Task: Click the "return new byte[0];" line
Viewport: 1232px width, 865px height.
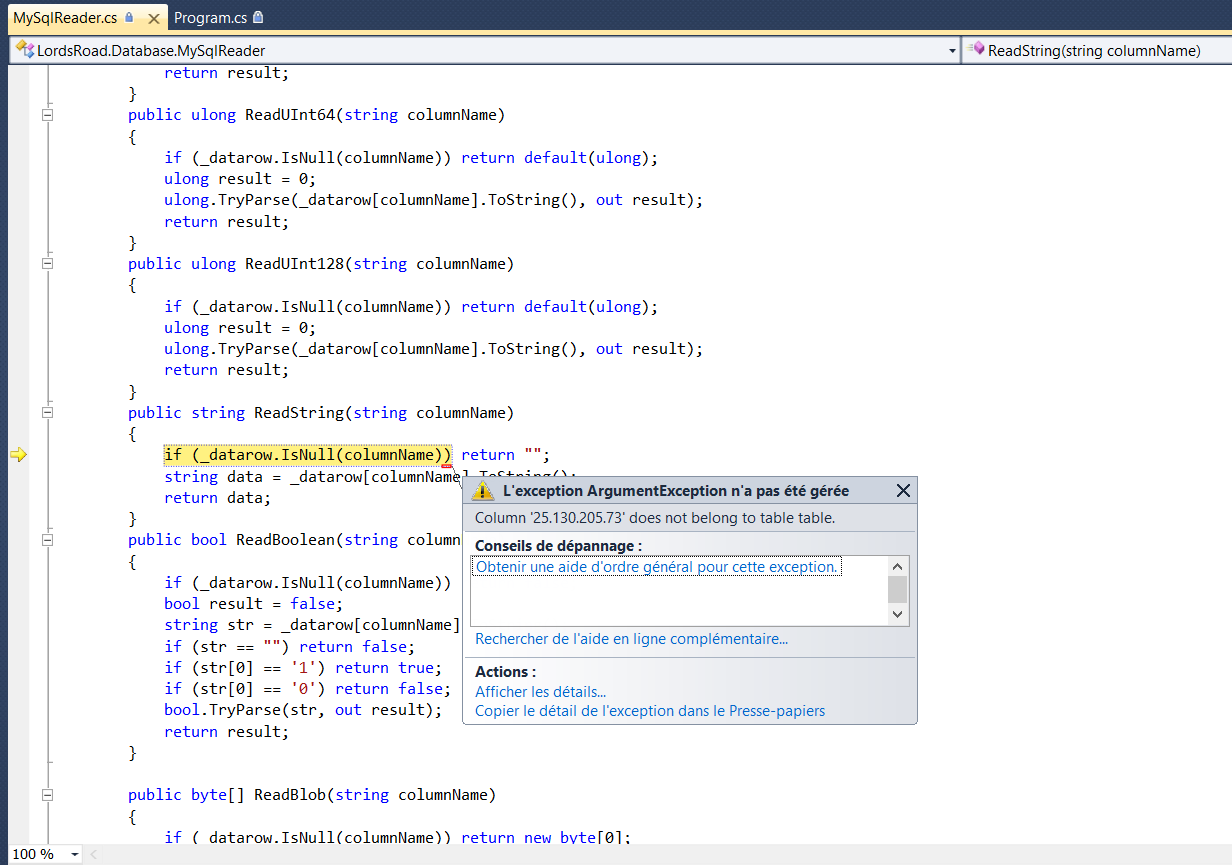Action: [x=546, y=838]
